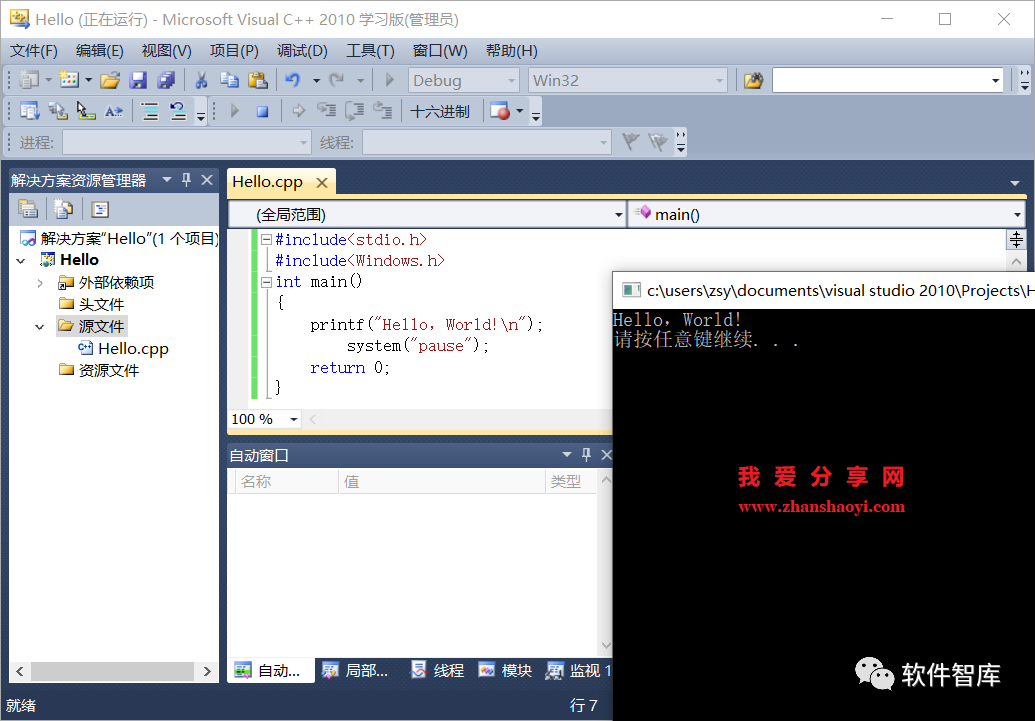Open the 文件(F) menu

34,51
